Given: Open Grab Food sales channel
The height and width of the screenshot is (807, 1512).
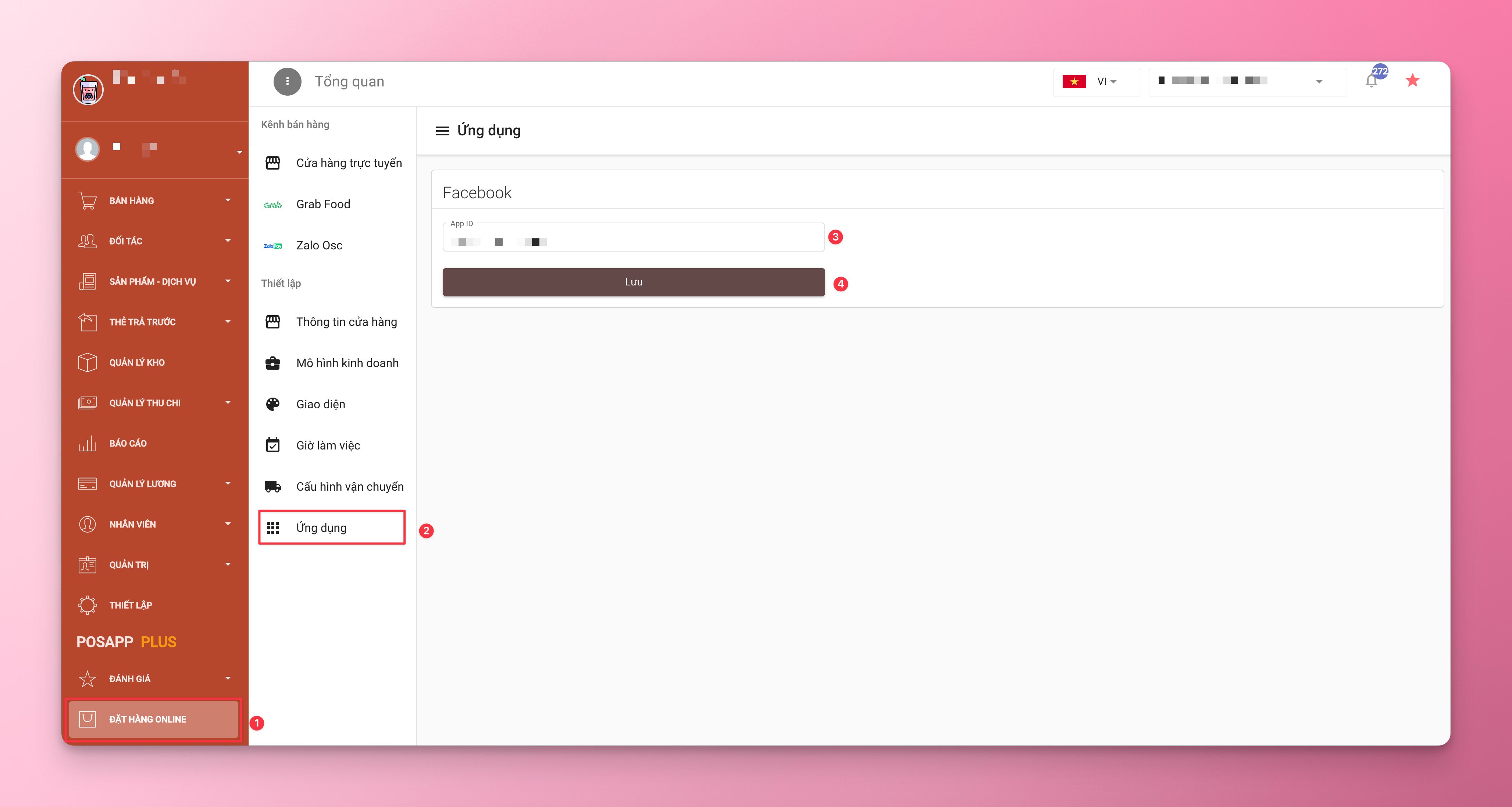Looking at the screenshot, I should (323, 205).
